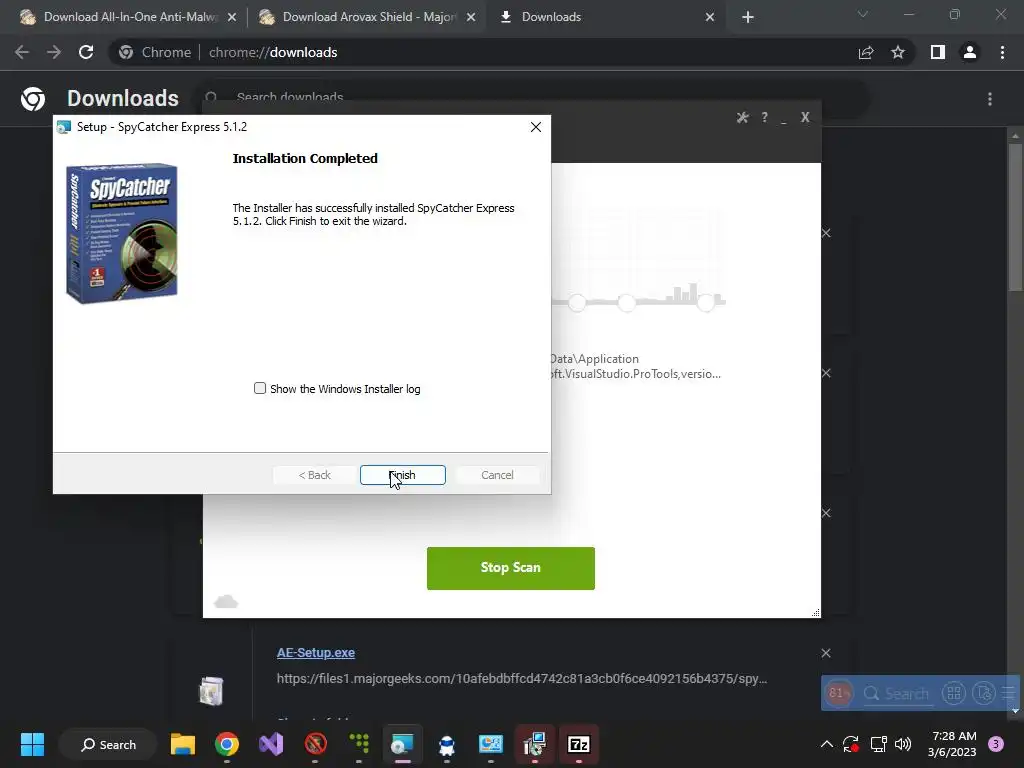1024x768 pixels.
Task: Click the 81% badge in floating widget
Action: coord(839,693)
